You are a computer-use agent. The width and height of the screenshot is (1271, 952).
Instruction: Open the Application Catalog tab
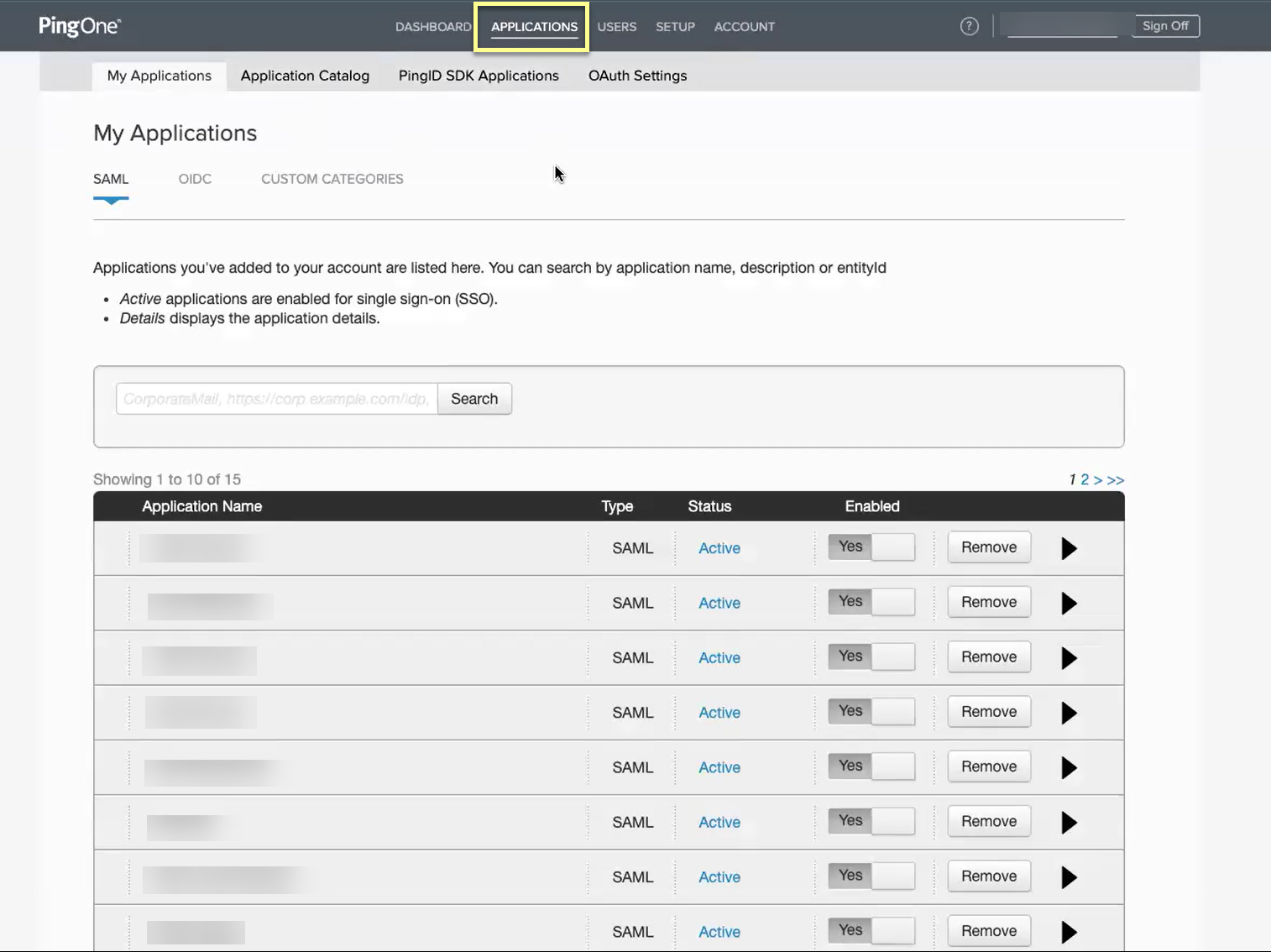(x=305, y=76)
